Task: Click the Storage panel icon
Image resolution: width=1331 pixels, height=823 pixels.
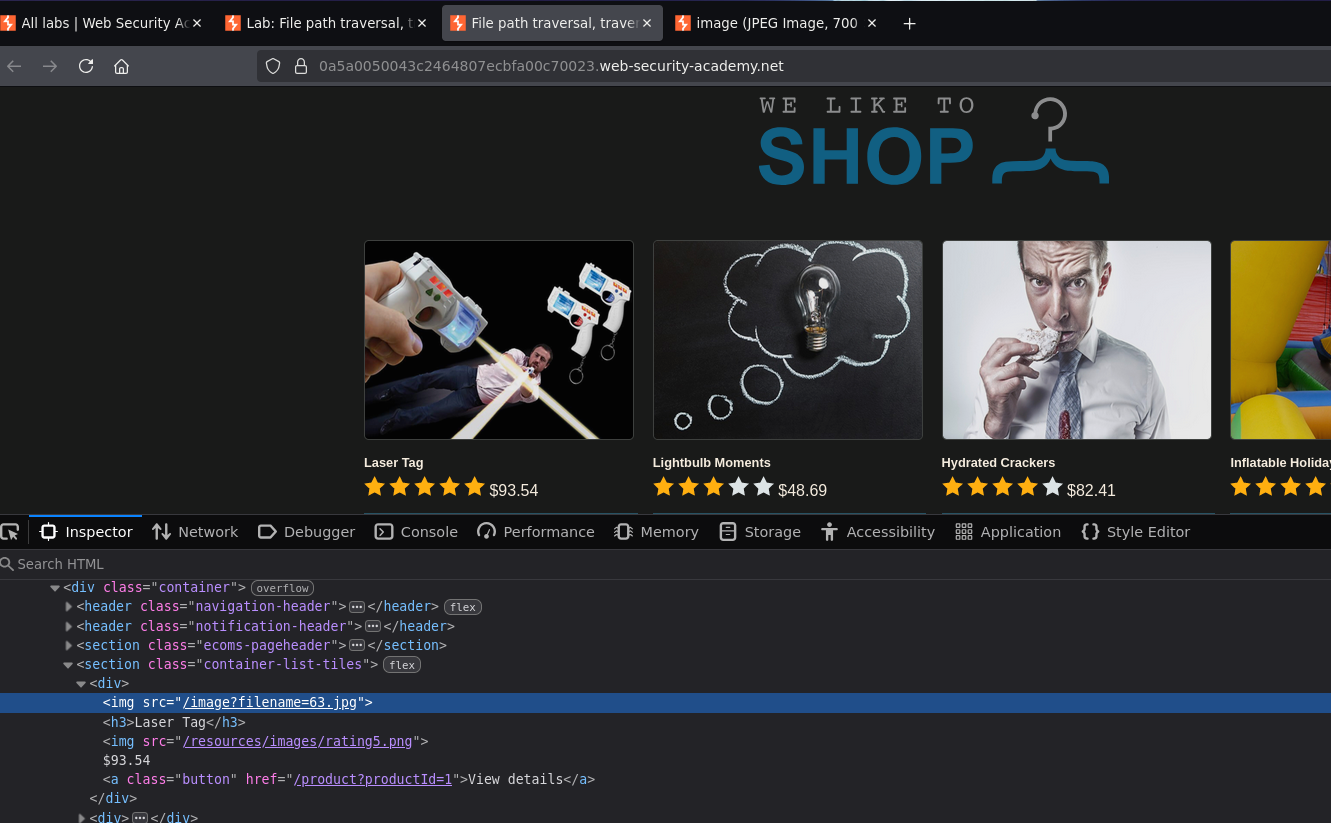Action: 728,532
